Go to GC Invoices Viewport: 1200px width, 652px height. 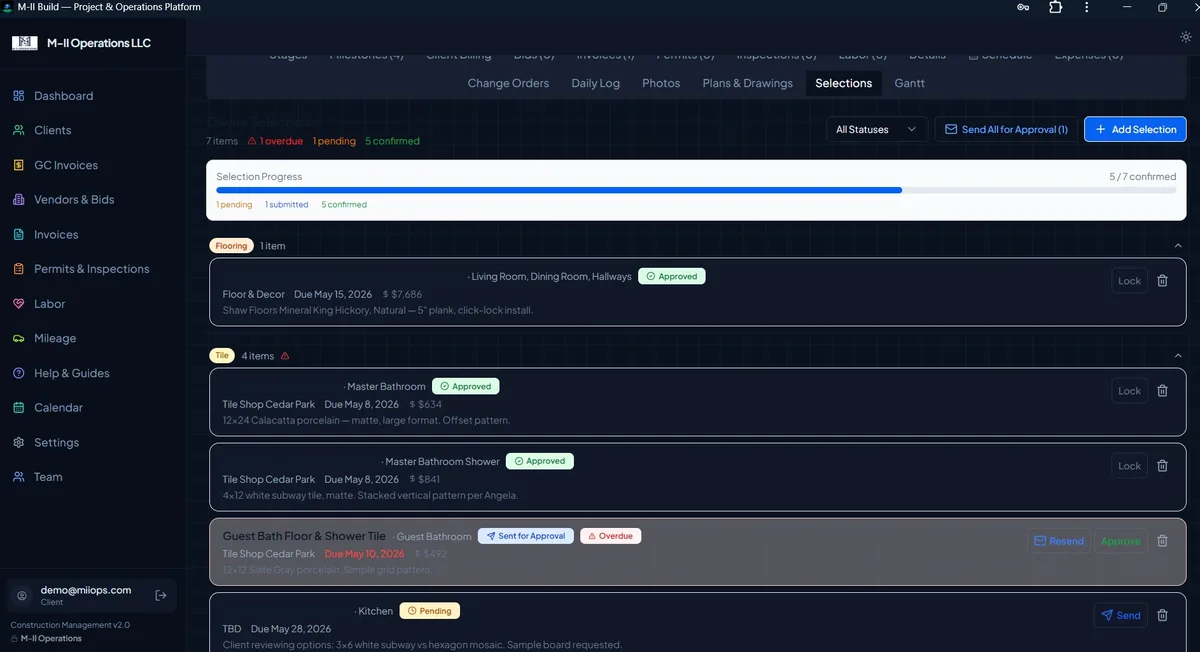[66, 165]
